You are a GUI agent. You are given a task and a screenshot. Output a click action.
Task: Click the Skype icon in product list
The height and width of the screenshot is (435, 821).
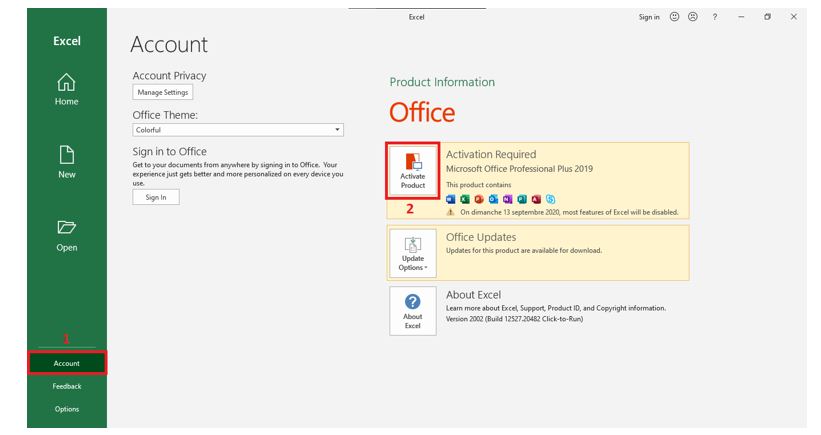[552, 198]
